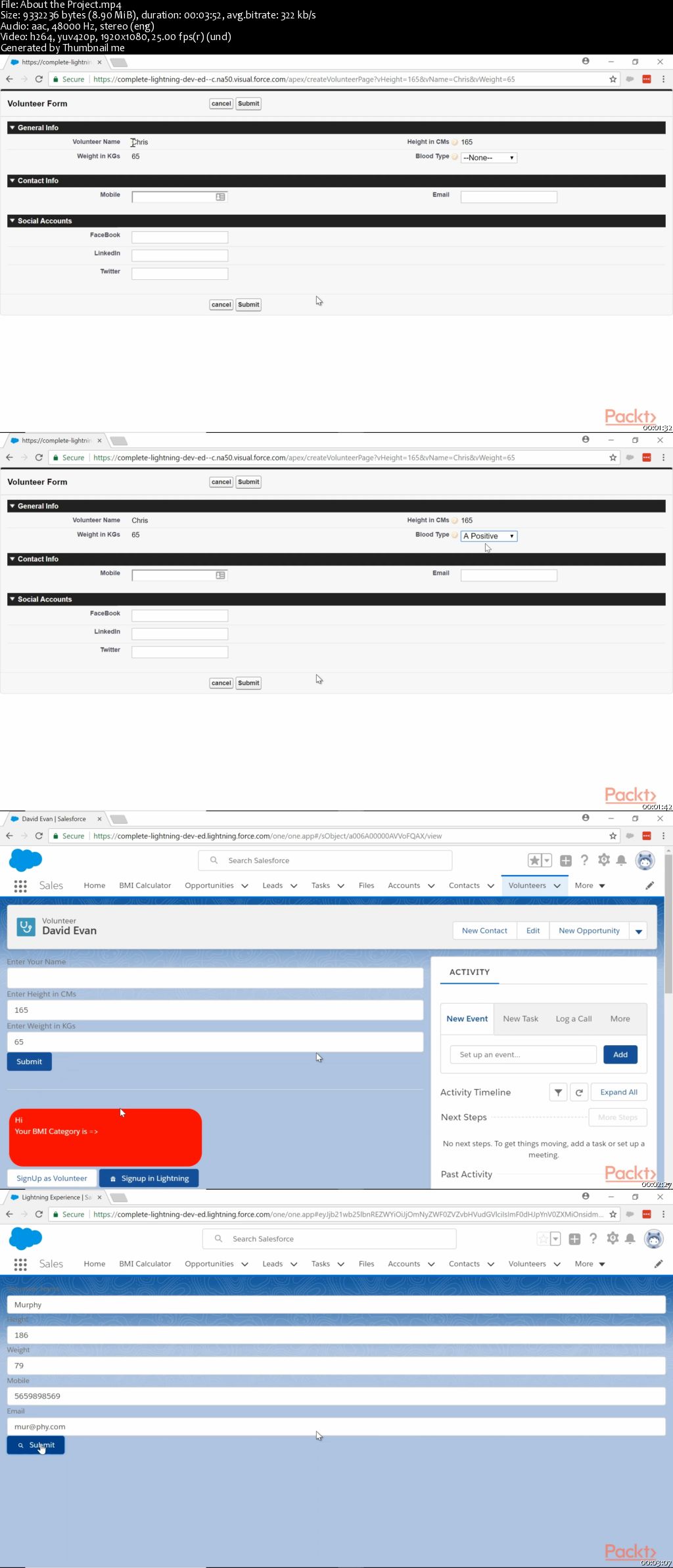Expand the More nav menu on David Evan page
This screenshot has width=673, height=1568.
click(590, 885)
